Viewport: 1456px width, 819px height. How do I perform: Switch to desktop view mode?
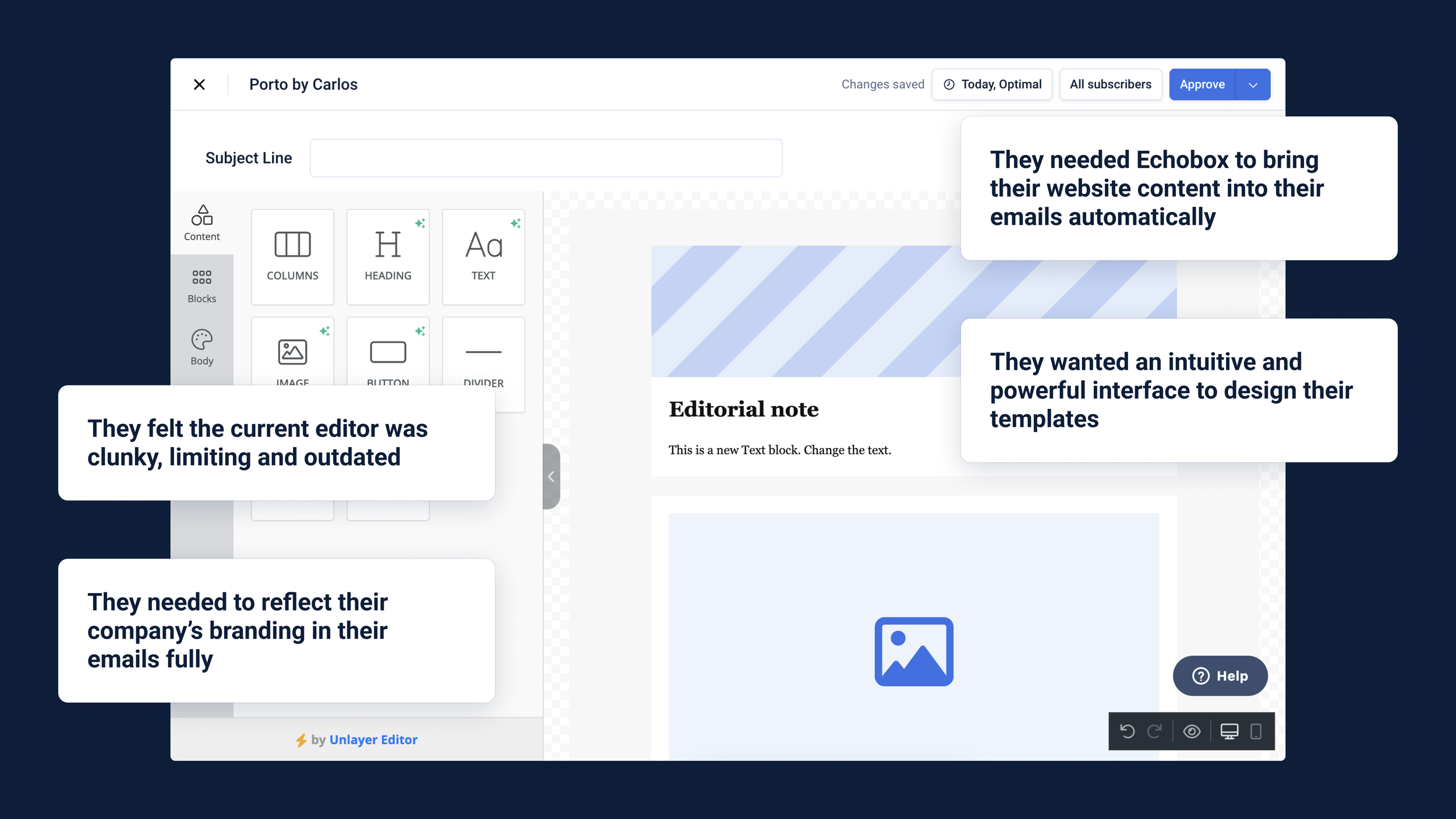point(1229,731)
